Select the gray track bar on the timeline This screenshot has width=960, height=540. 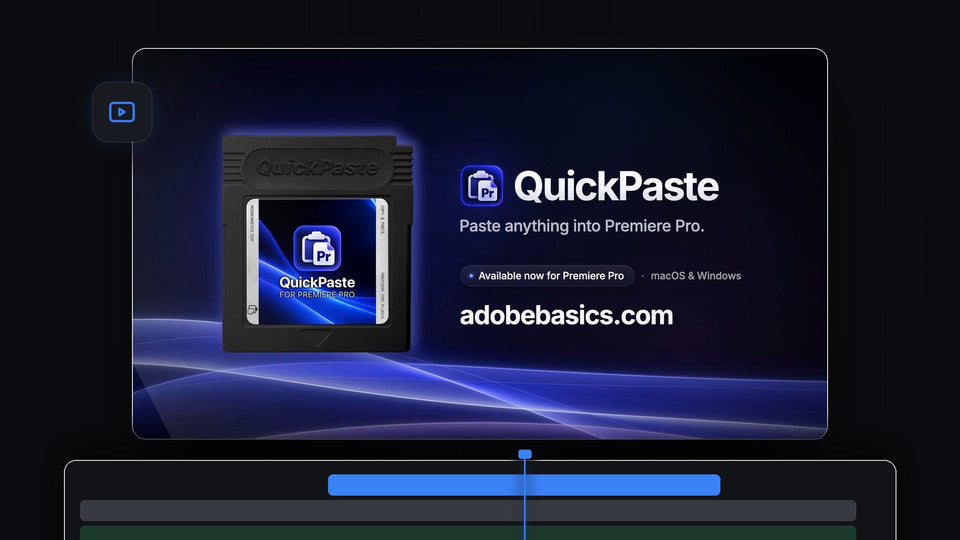click(x=468, y=511)
